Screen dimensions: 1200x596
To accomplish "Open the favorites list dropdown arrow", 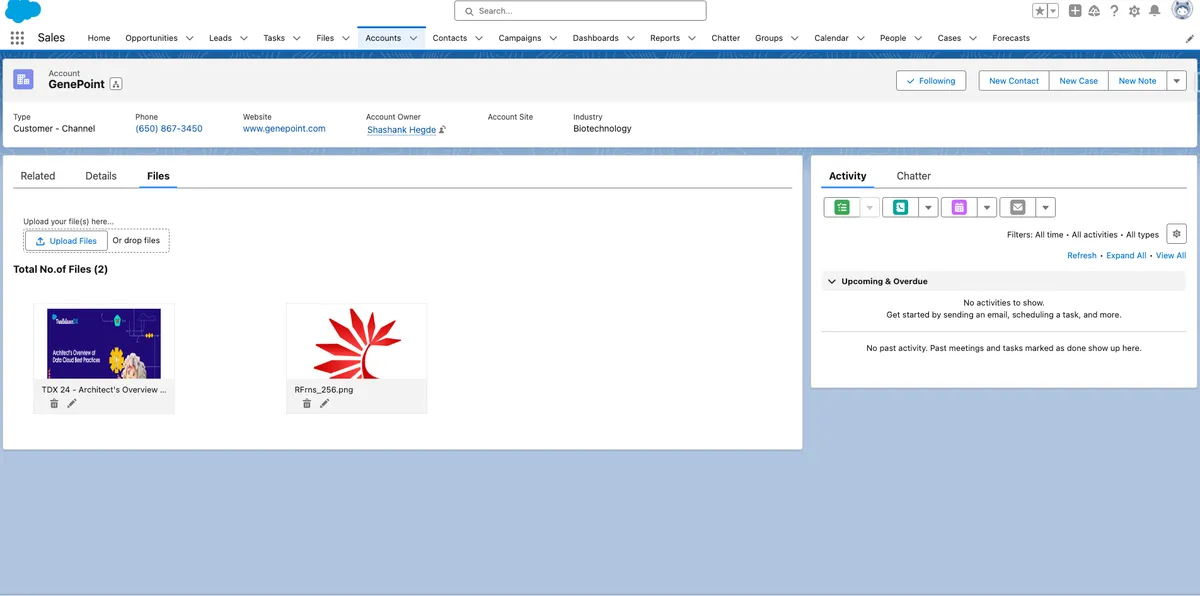I will tap(1053, 11).
